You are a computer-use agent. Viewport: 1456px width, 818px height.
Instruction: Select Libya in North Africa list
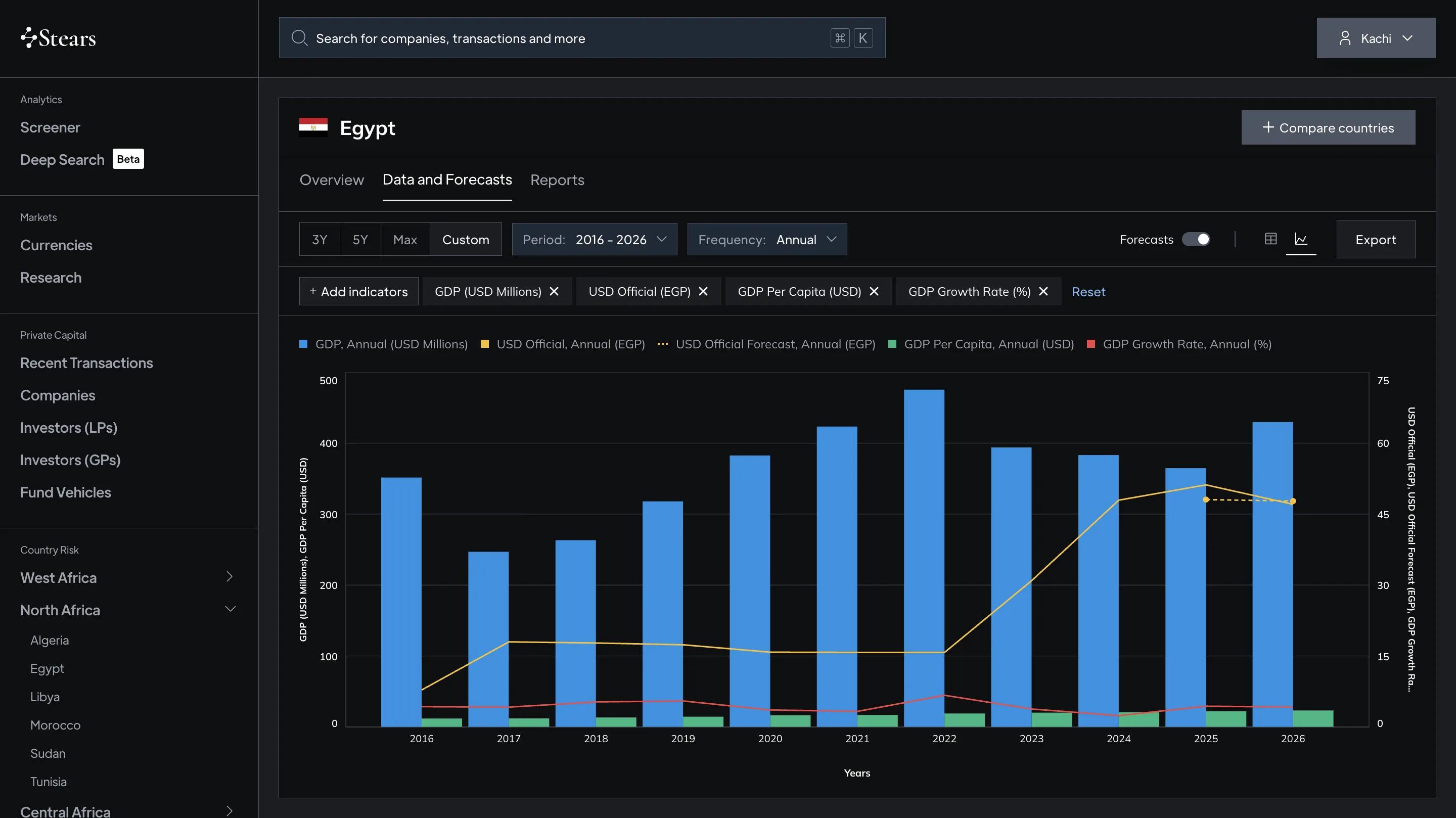pyautogui.click(x=45, y=697)
